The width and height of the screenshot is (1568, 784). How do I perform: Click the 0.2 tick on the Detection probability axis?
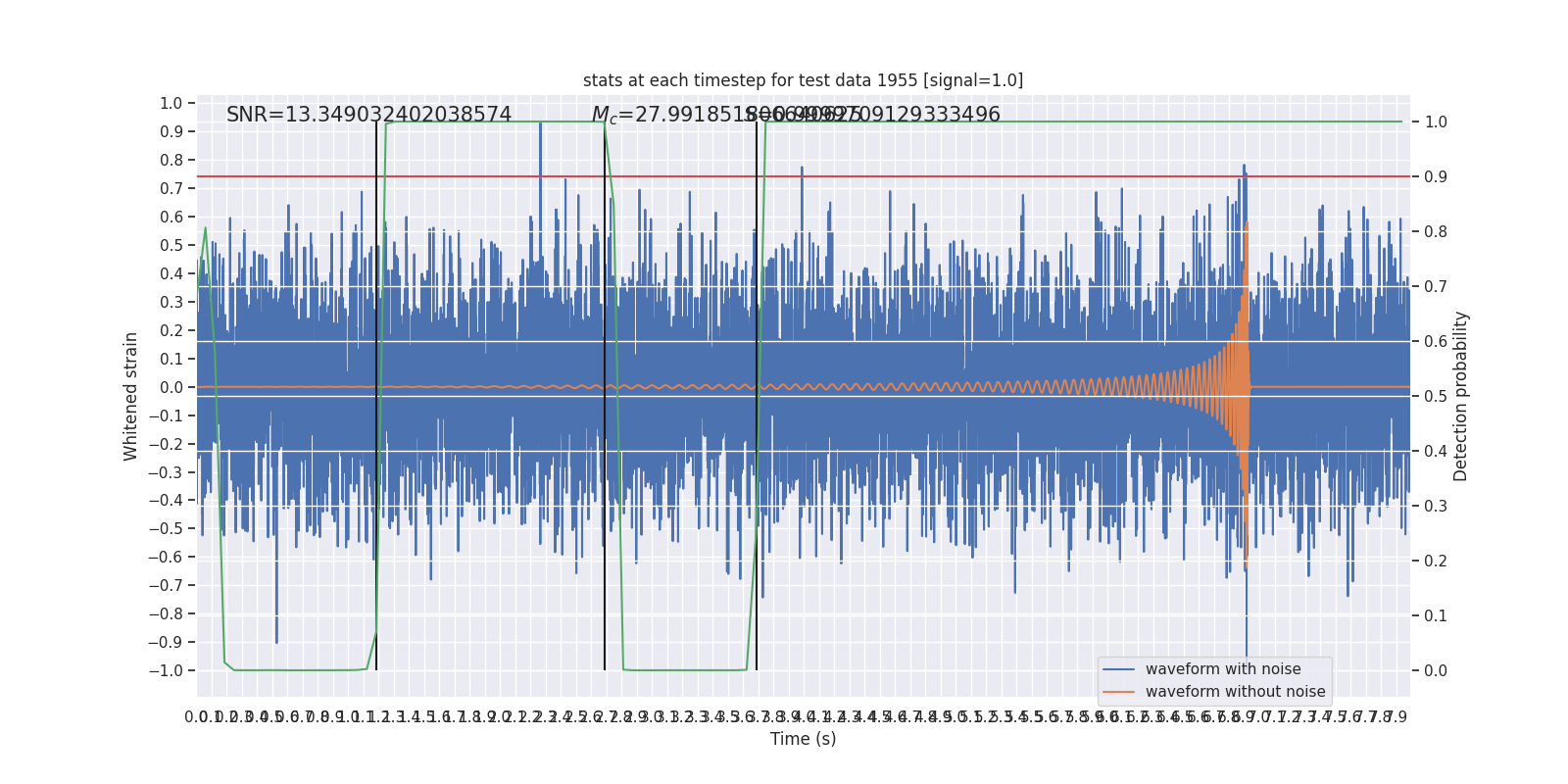pyautogui.click(x=1436, y=561)
